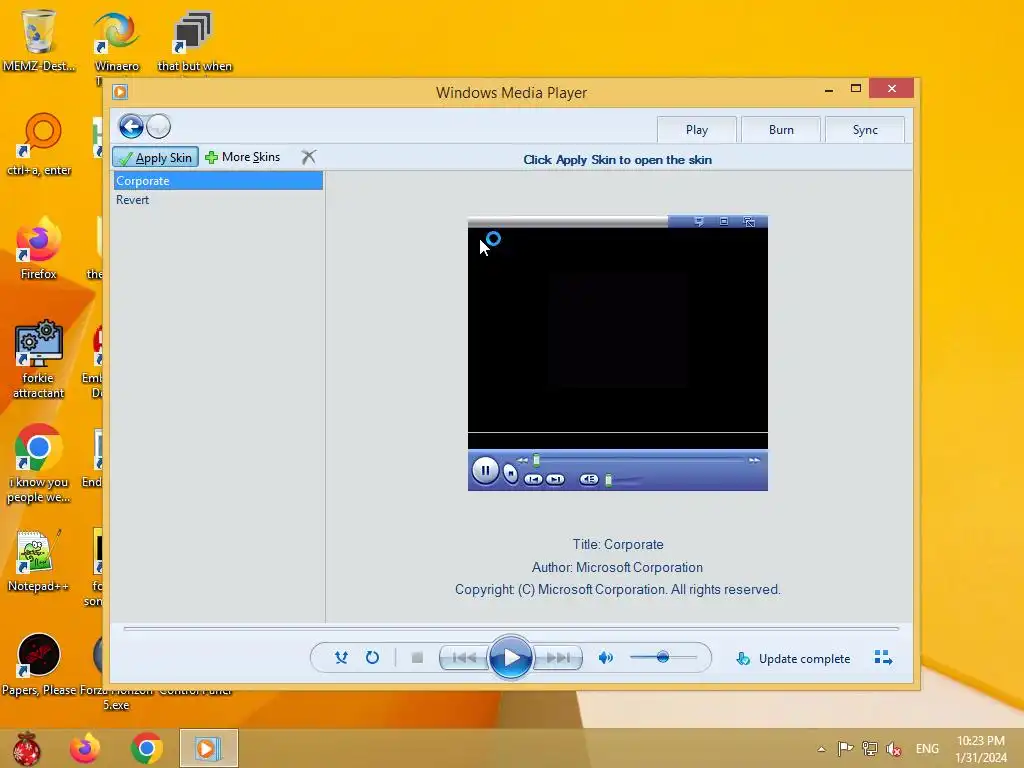Delete selected skin with X icon
This screenshot has height=768, width=1024.
point(308,157)
